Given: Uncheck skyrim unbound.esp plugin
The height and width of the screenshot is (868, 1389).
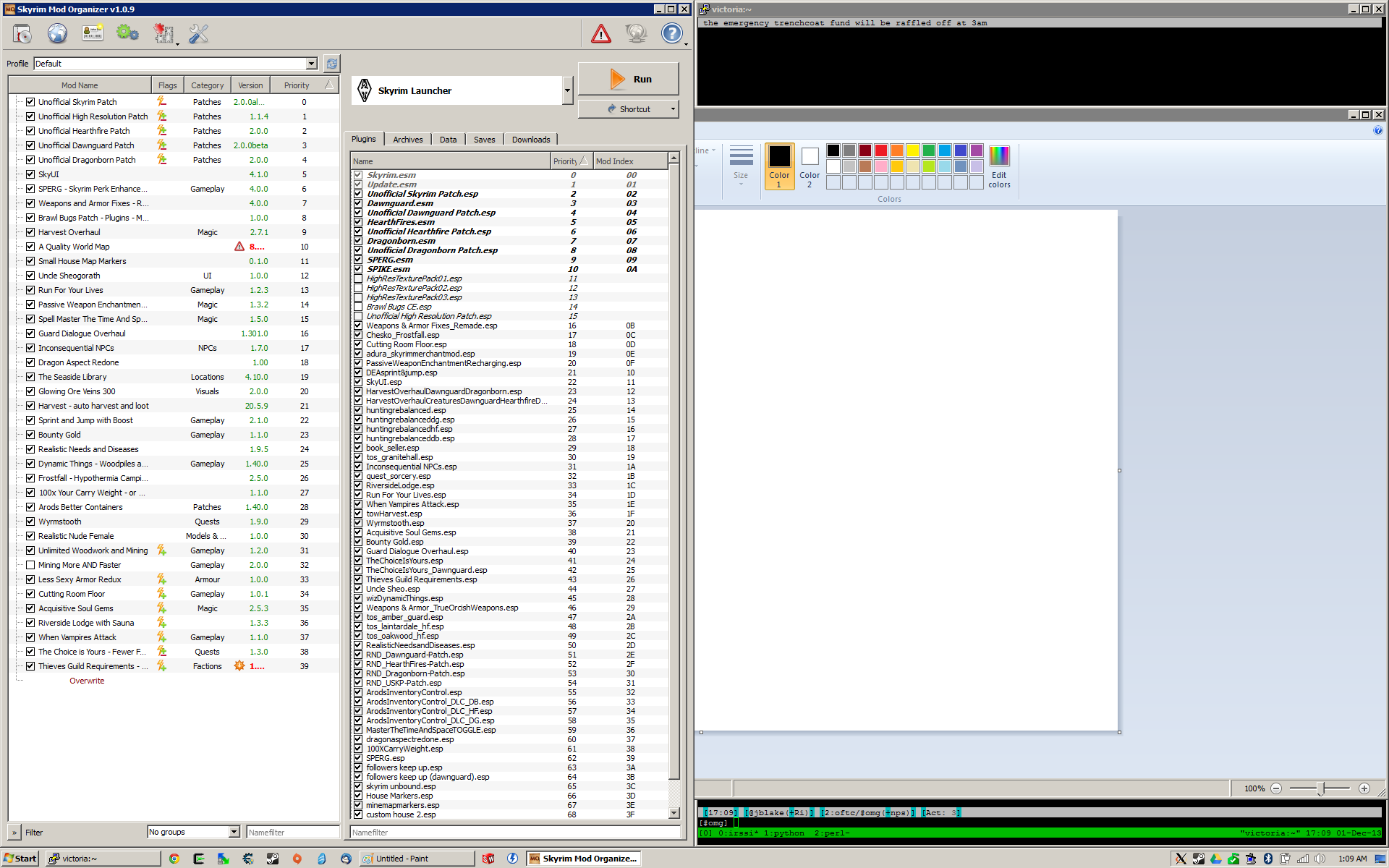Looking at the screenshot, I should click(x=358, y=786).
